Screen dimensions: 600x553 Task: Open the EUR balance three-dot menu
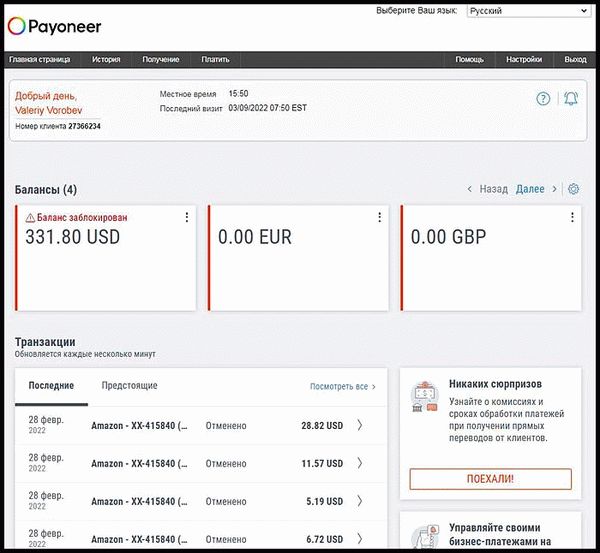pos(380,217)
